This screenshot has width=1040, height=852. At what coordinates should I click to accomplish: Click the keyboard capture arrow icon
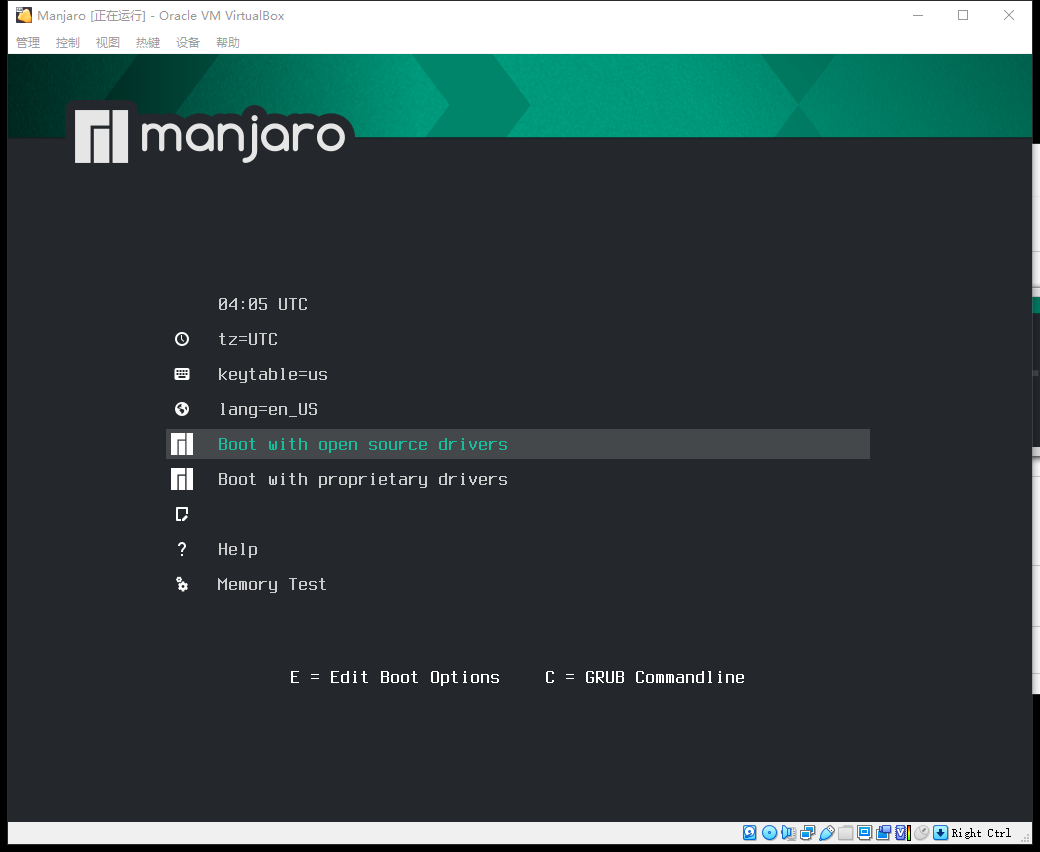tap(941, 833)
